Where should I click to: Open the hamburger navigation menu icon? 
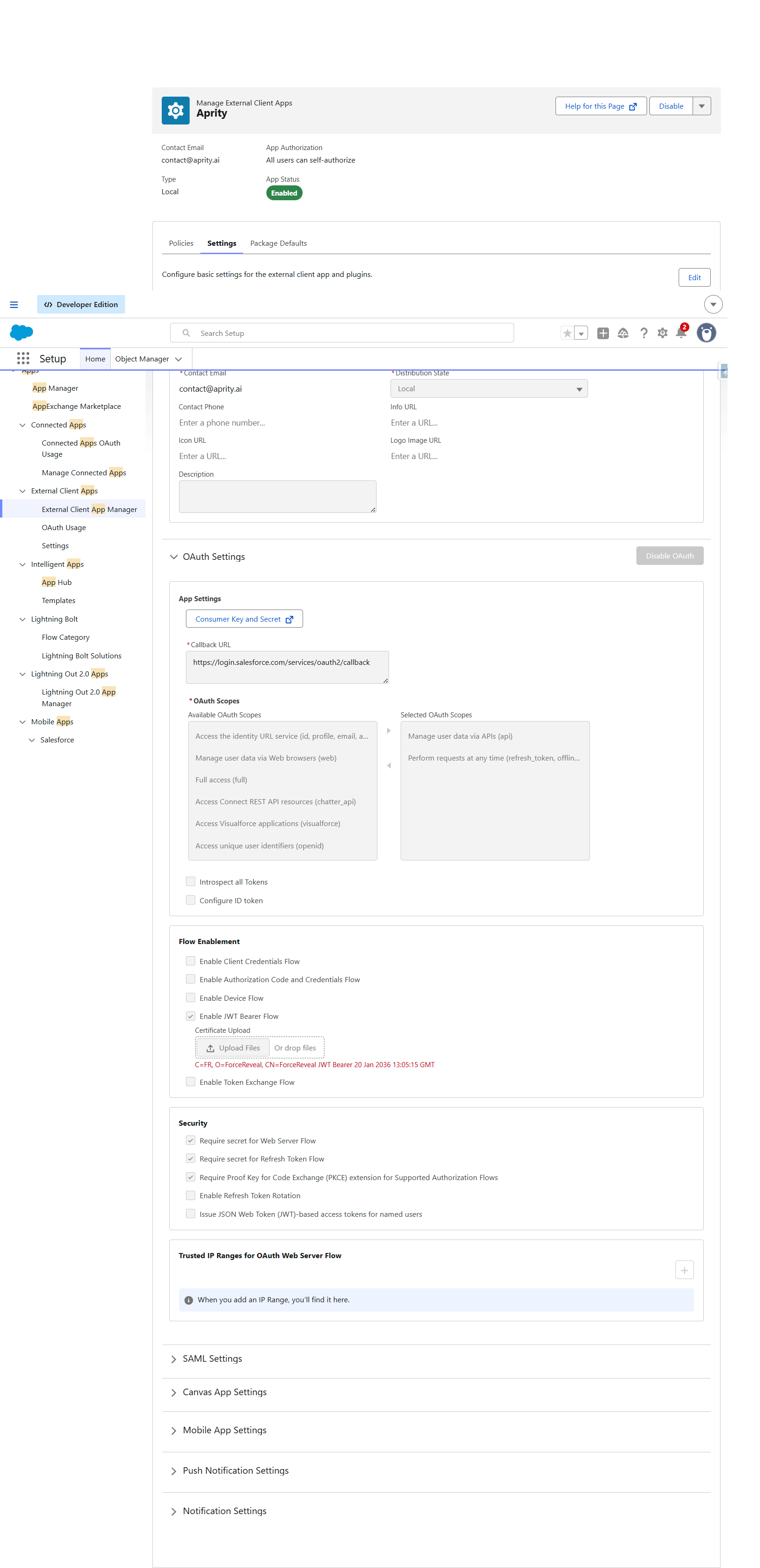pyautogui.click(x=14, y=304)
